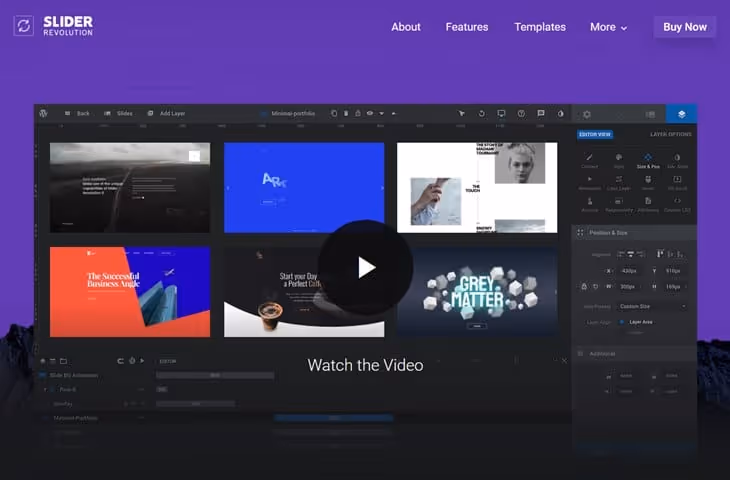The height and width of the screenshot is (480, 730).
Task: Open the Responsivity icon option
Action: coord(618,205)
